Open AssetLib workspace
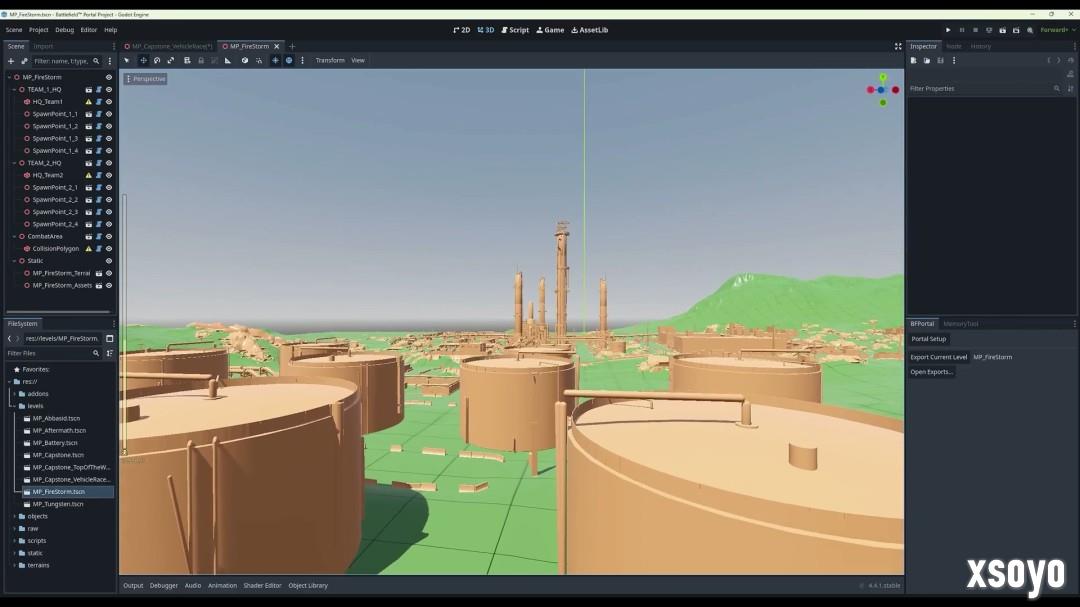 click(589, 30)
